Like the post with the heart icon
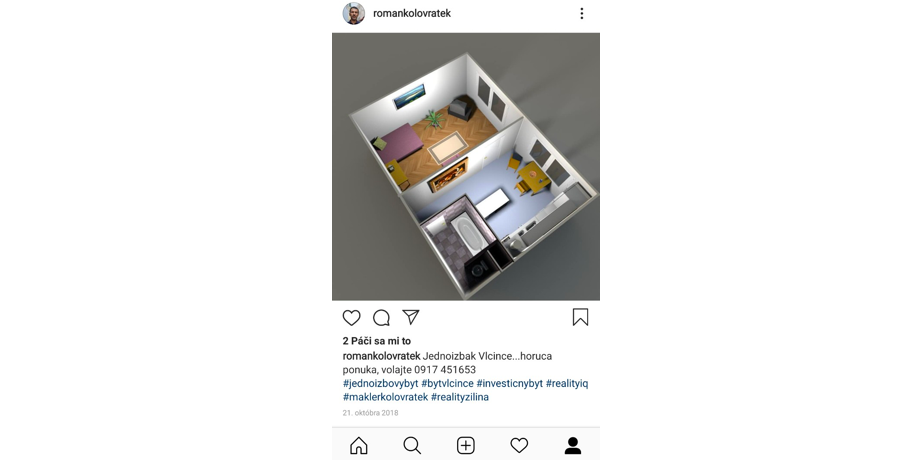 [351, 317]
